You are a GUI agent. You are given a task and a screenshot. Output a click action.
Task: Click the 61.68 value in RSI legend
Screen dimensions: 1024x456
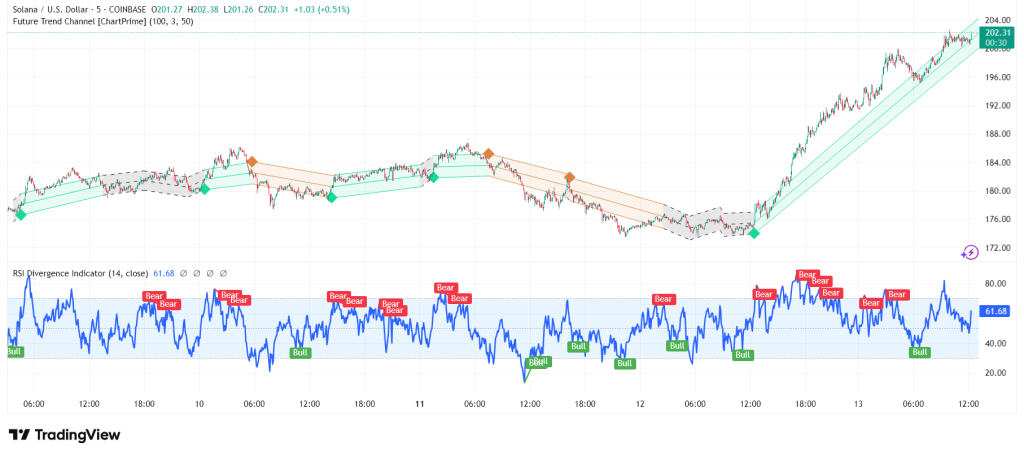pos(161,272)
